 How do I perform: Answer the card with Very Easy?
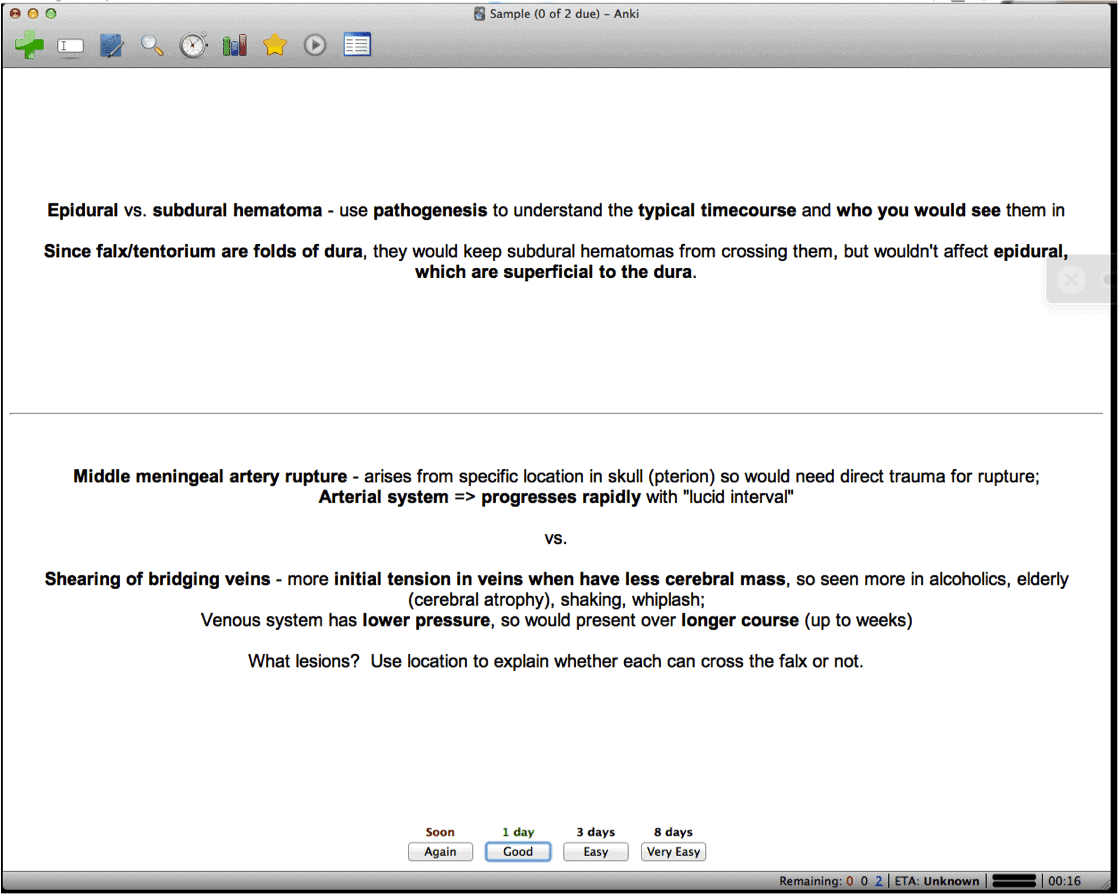pos(673,851)
